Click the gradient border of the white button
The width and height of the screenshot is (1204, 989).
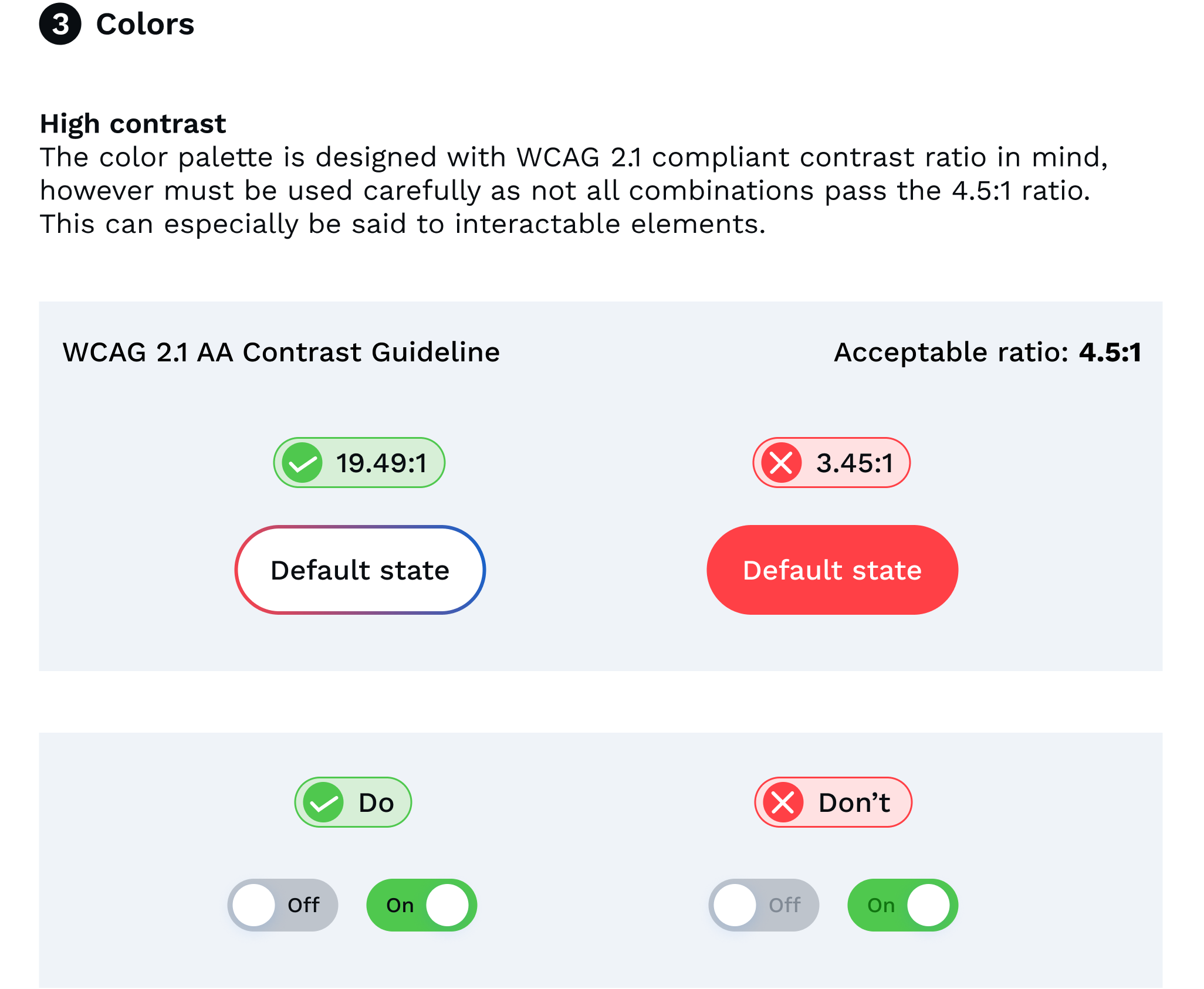coord(360,526)
